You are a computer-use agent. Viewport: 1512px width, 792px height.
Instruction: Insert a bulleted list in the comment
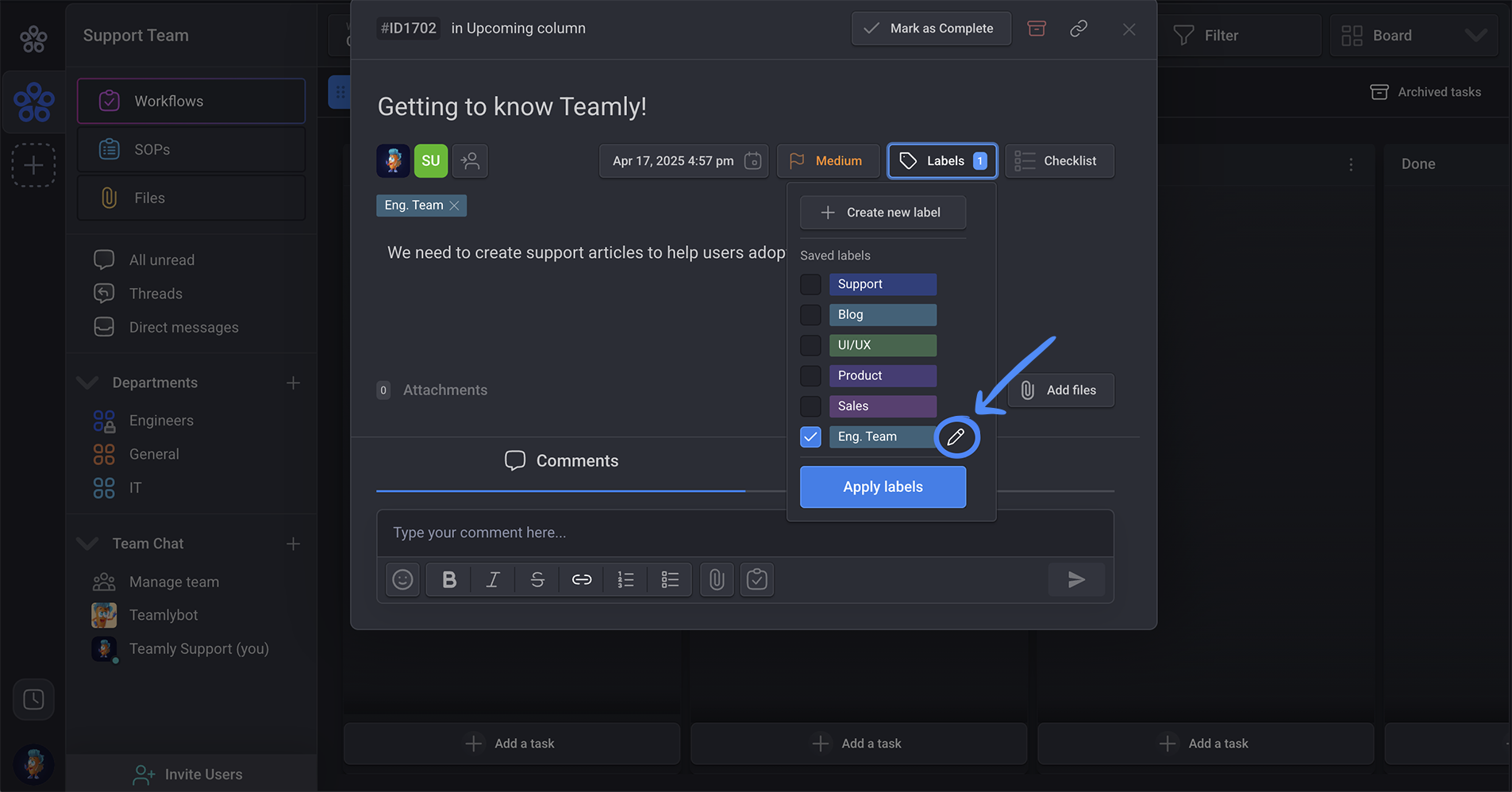click(671, 579)
